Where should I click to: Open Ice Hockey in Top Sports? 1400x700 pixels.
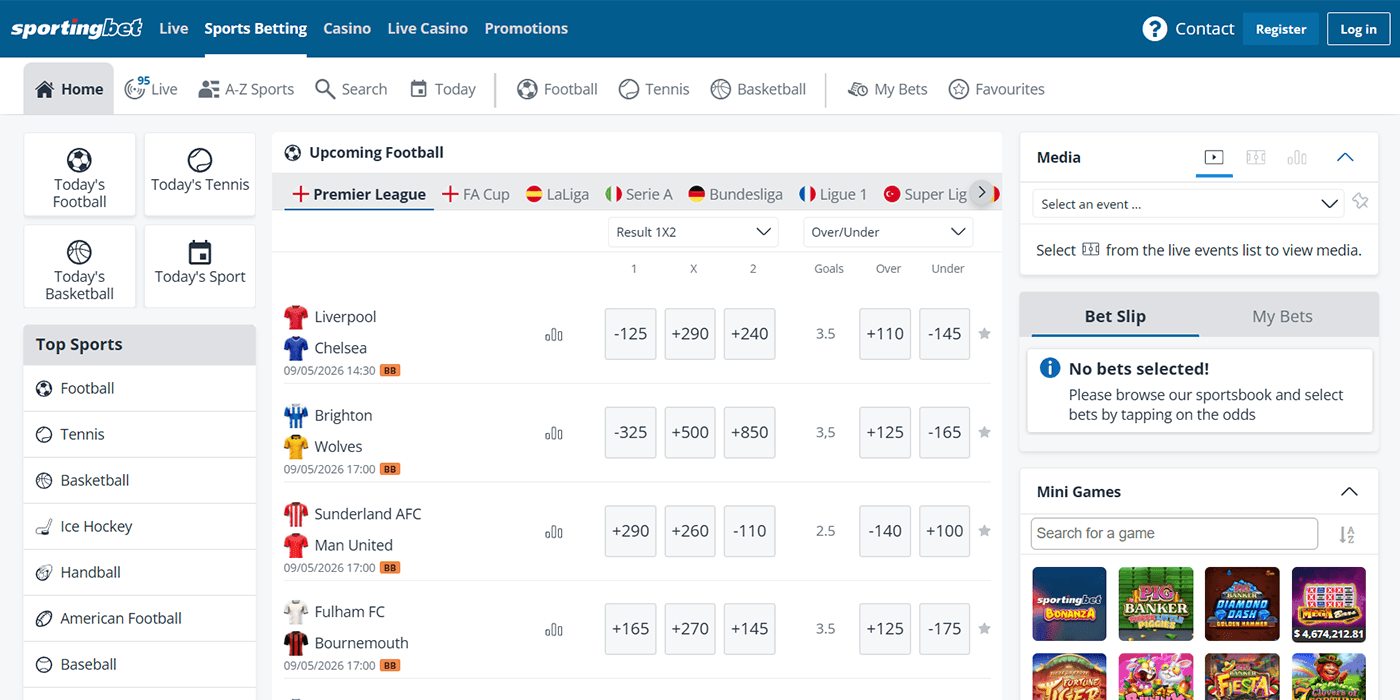tap(140, 526)
